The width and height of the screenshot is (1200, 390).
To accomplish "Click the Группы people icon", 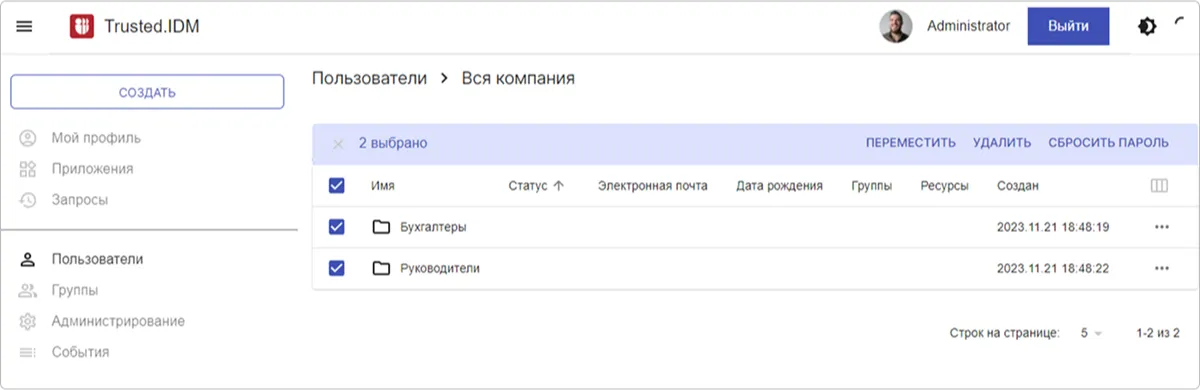I will pyautogui.click(x=28, y=290).
